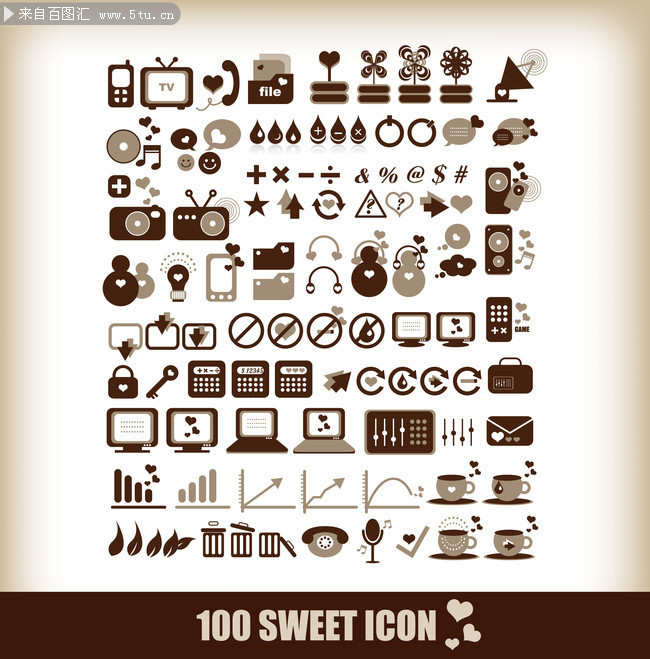Click the rotary telephone icon
The height and width of the screenshot is (659, 650).
click(325, 541)
